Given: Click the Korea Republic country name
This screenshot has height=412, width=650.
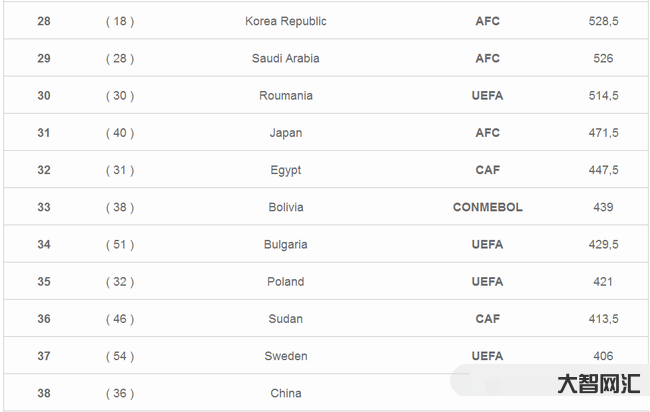Looking at the screenshot, I should pyautogui.click(x=285, y=21).
